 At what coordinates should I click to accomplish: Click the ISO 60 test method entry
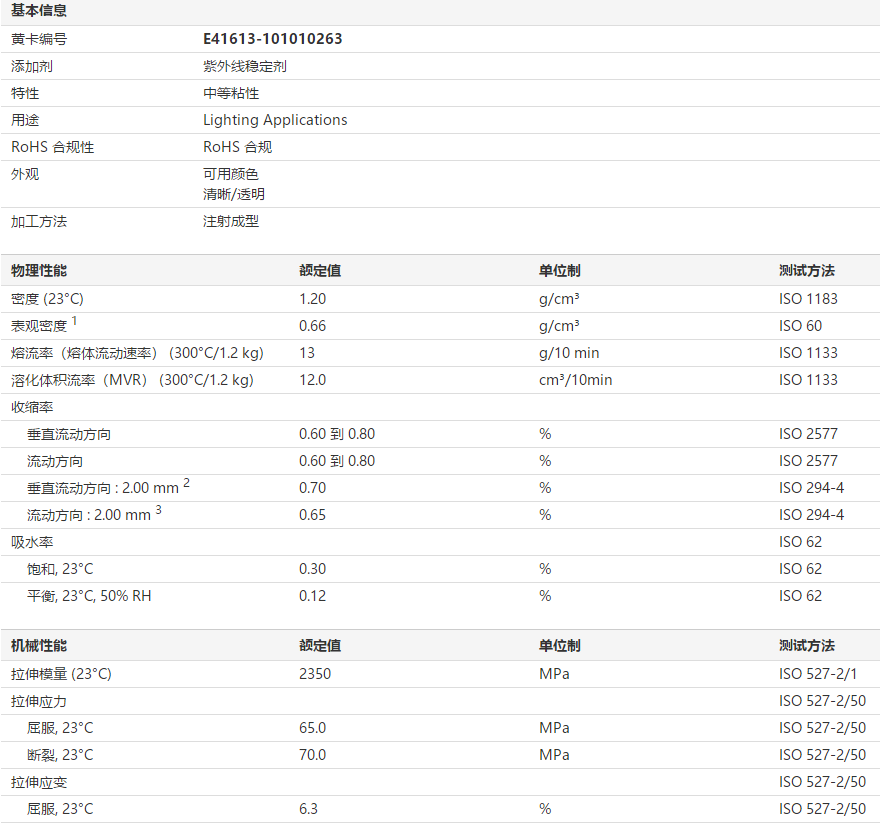800,325
